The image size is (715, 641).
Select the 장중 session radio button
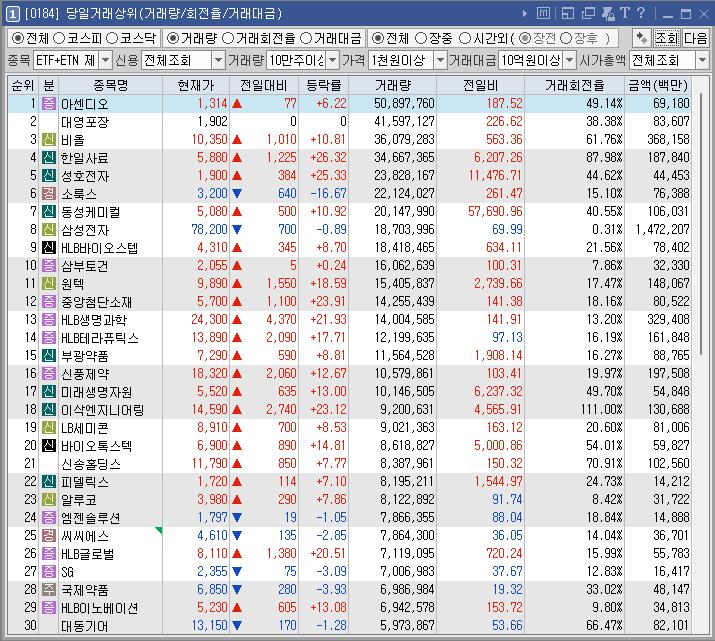(x=421, y=38)
